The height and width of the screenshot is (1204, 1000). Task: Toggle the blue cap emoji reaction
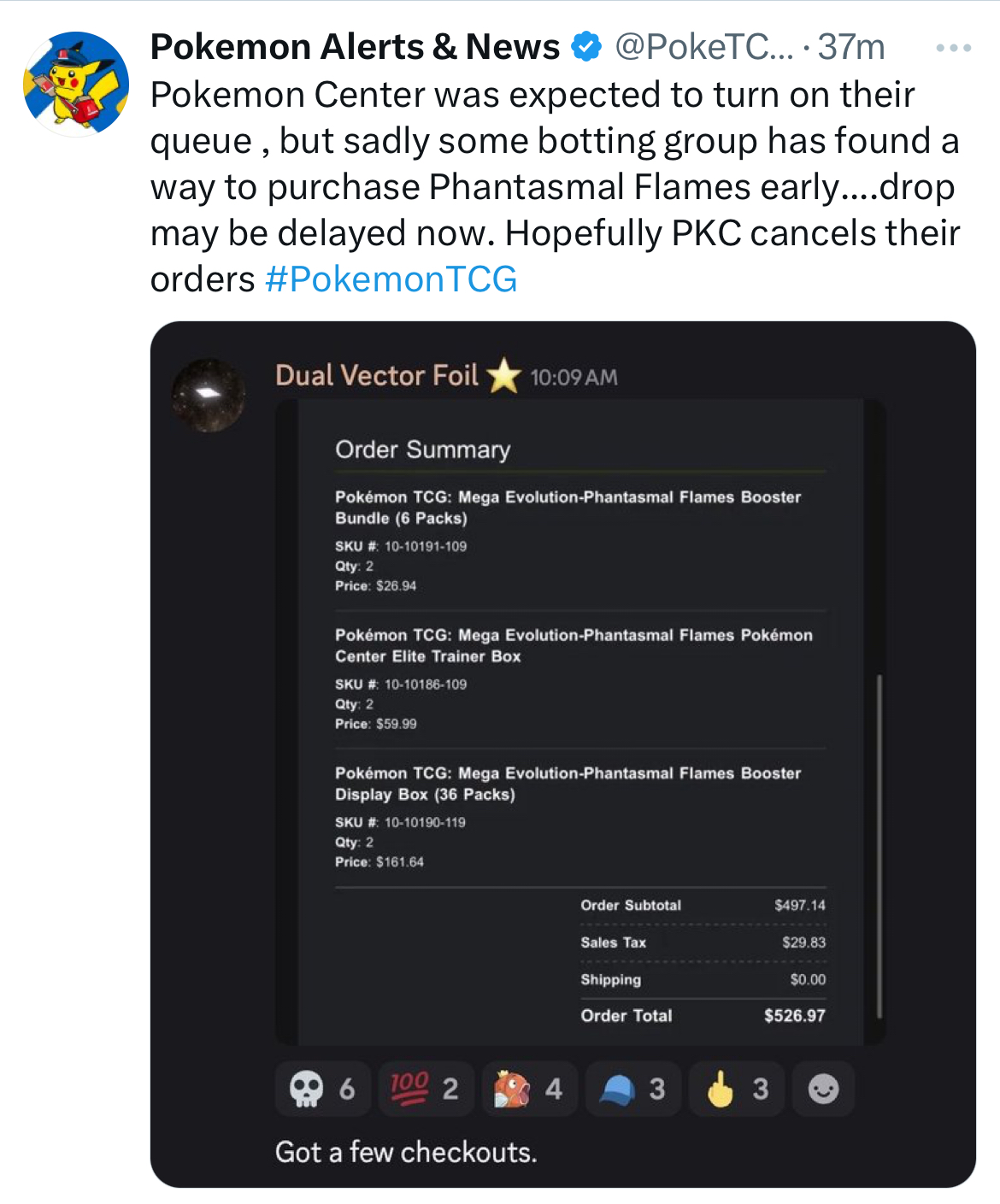point(632,1089)
